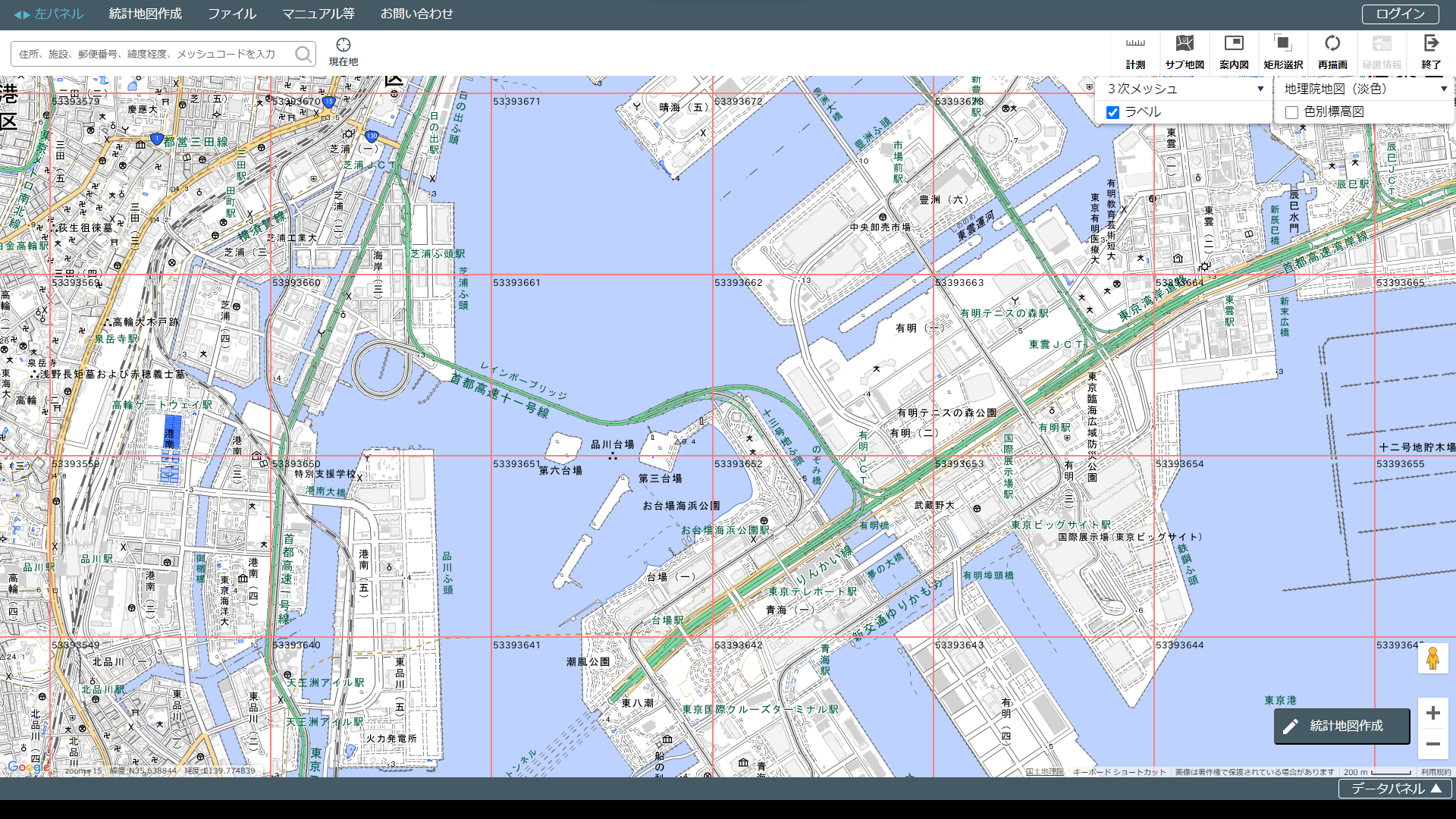Open the ファイル menu
Viewport: 1456px width, 819px height.
[x=232, y=14]
